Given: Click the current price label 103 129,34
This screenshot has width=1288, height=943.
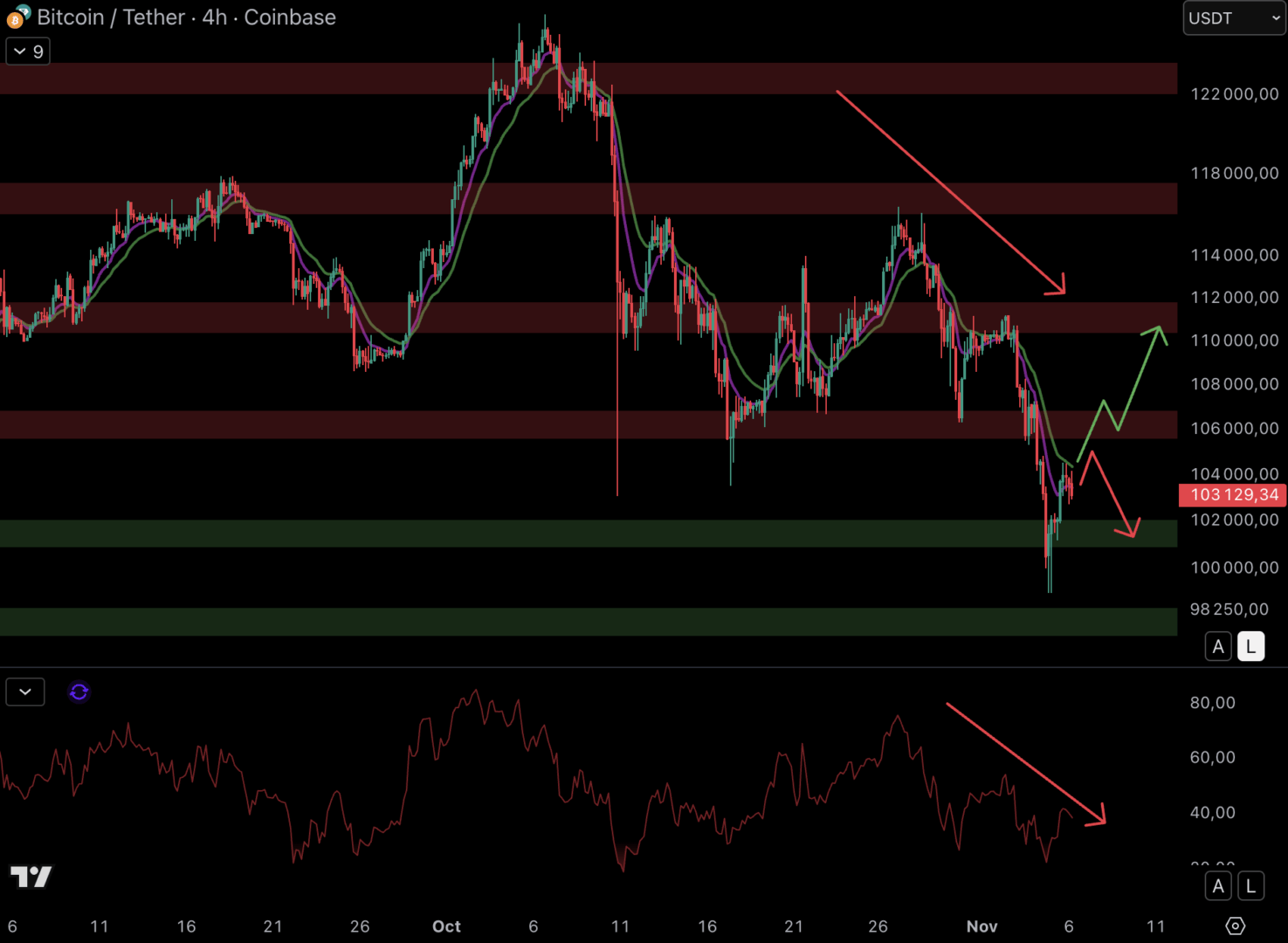Looking at the screenshot, I should point(1233,495).
